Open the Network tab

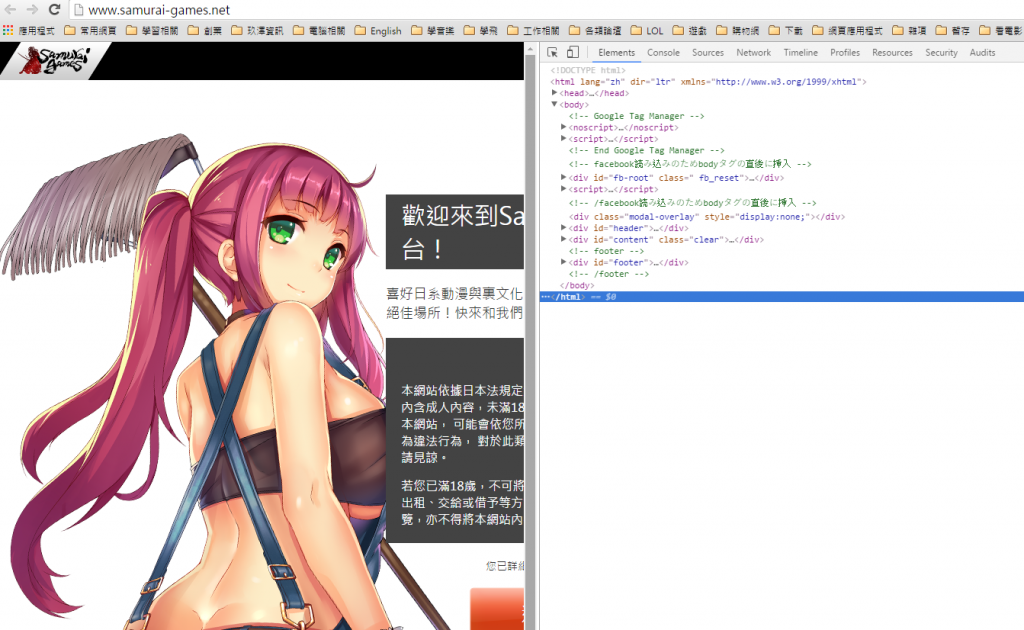[754, 52]
